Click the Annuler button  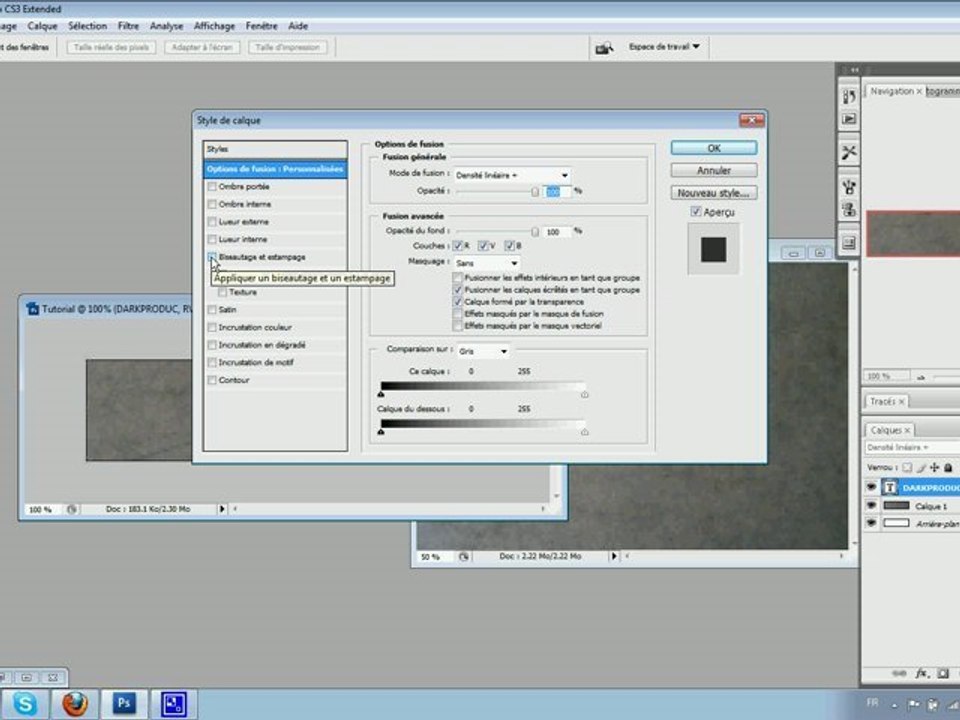(714, 171)
